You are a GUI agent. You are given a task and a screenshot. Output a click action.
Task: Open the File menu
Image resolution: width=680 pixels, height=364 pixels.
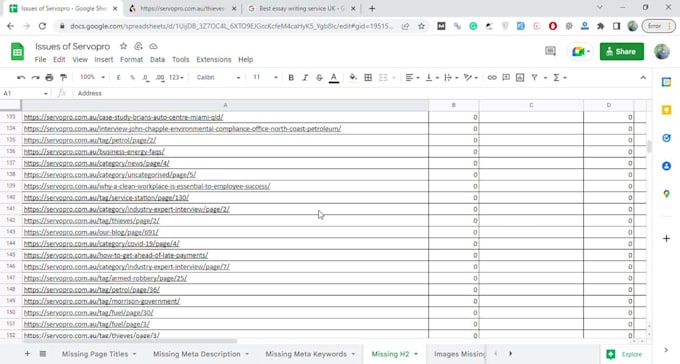tap(40, 59)
